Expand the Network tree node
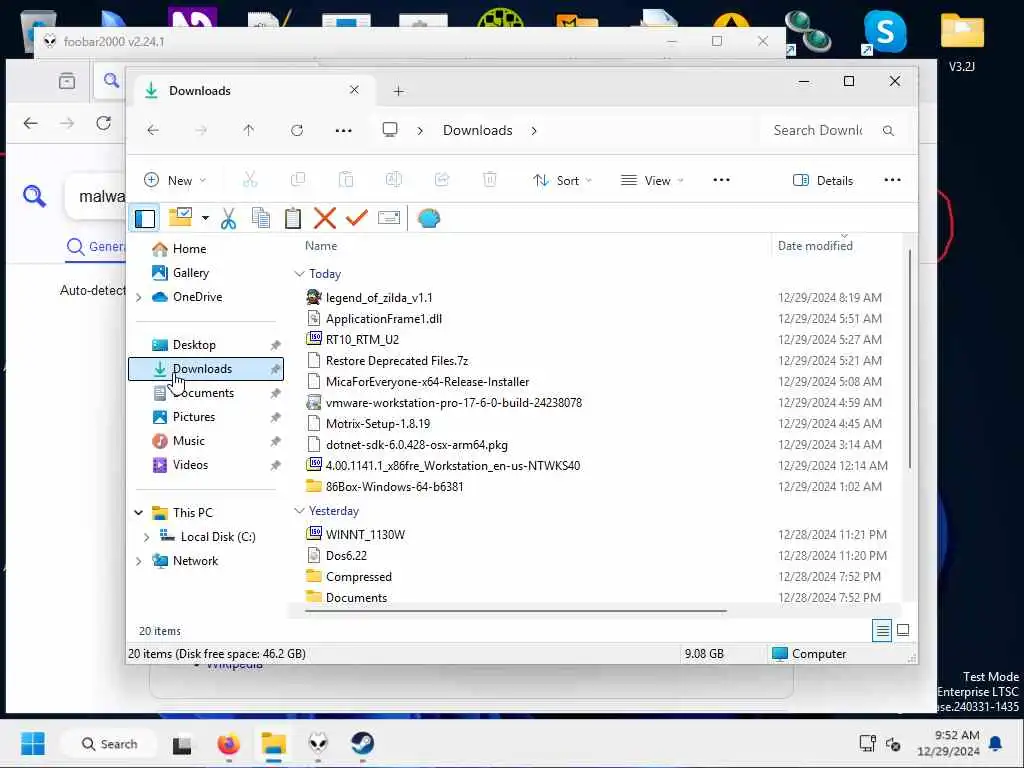Screen dimensions: 1024x768 (x=138, y=561)
